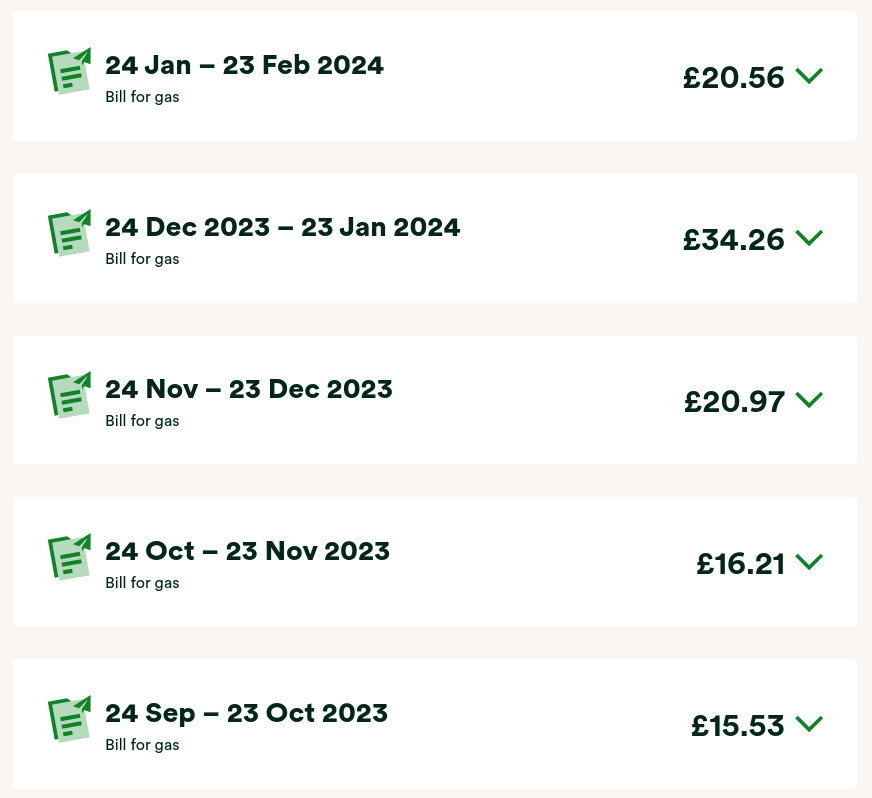The height and width of the screenshot is (798, 872).
Task: Open the 24 Sep – 23 Oct 2023 bill
Action: [246, 714]
